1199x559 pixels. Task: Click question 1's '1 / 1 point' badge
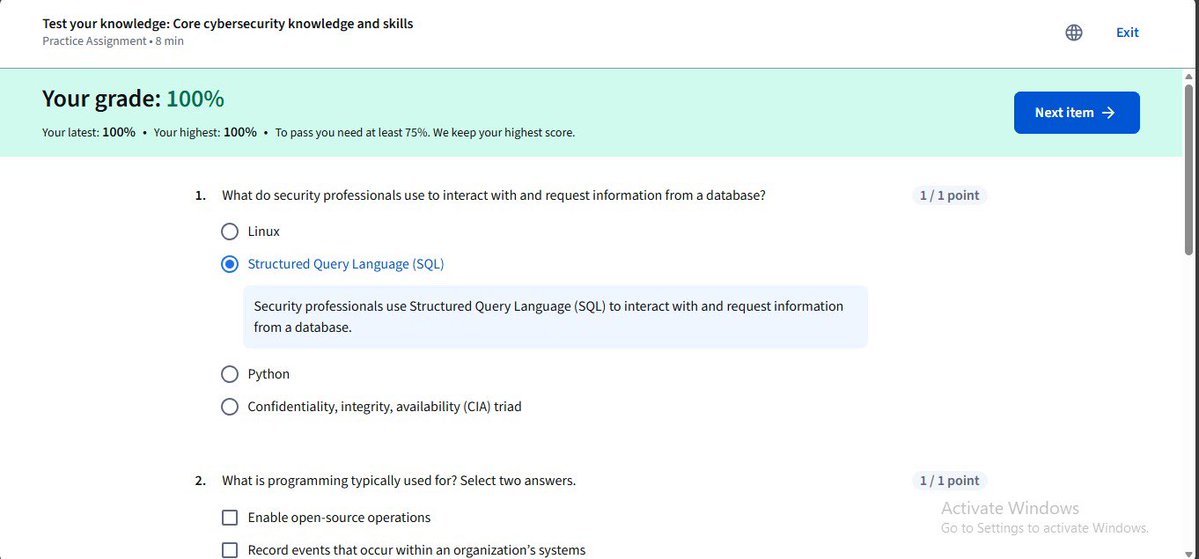click(949, 195)
